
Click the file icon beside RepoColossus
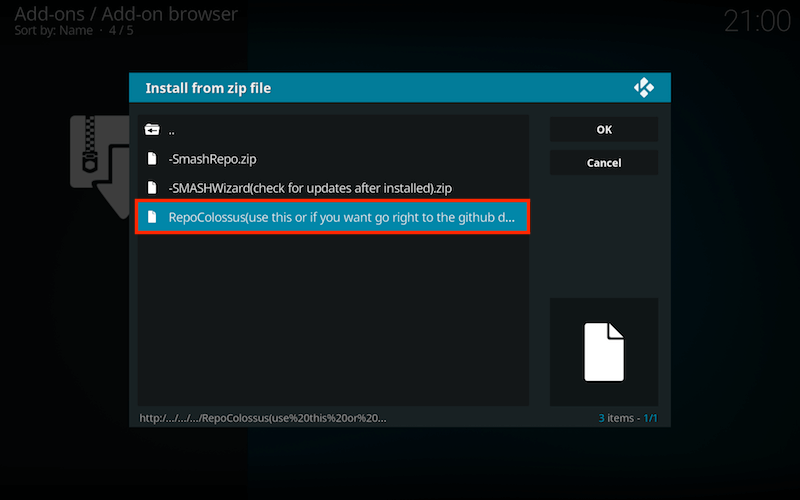click(x=152, y=217)
